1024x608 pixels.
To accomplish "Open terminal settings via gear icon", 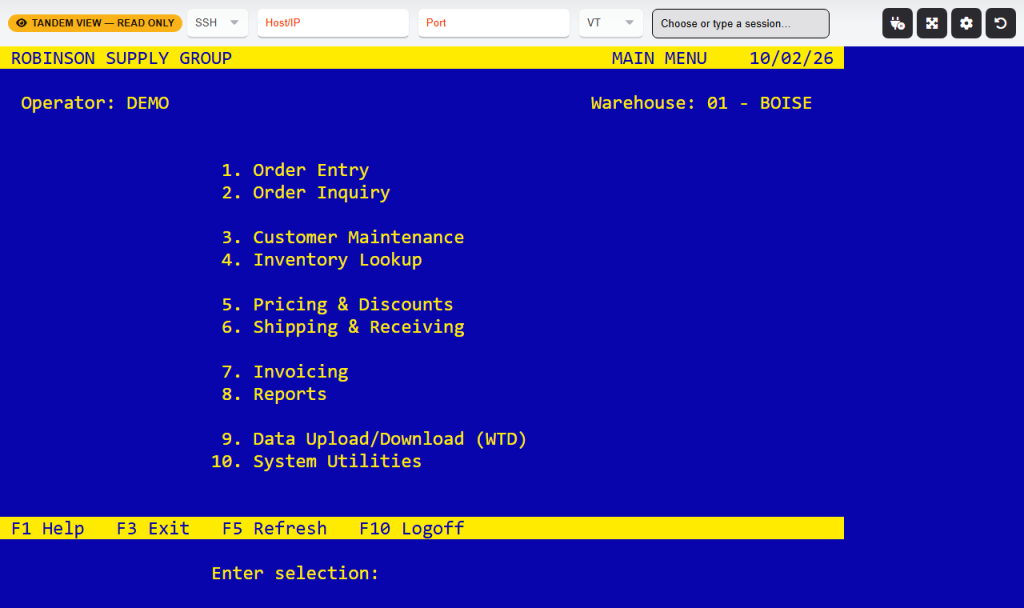I will 966,24.
